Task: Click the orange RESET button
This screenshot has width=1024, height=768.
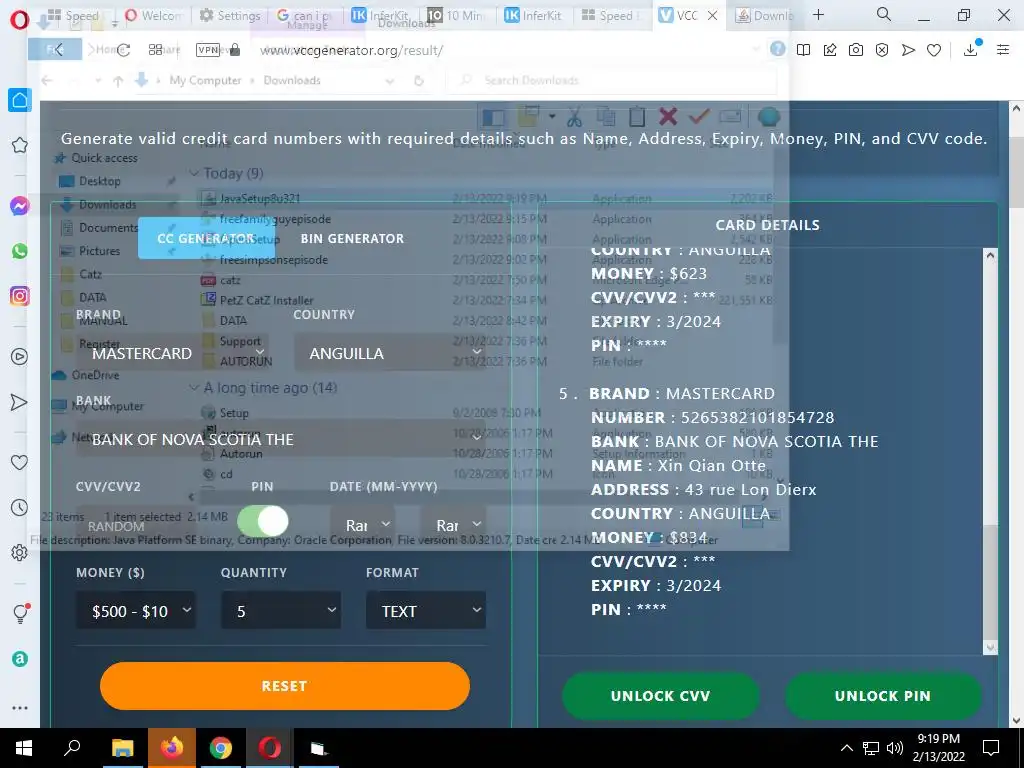Action: click(x=285, y=686)
